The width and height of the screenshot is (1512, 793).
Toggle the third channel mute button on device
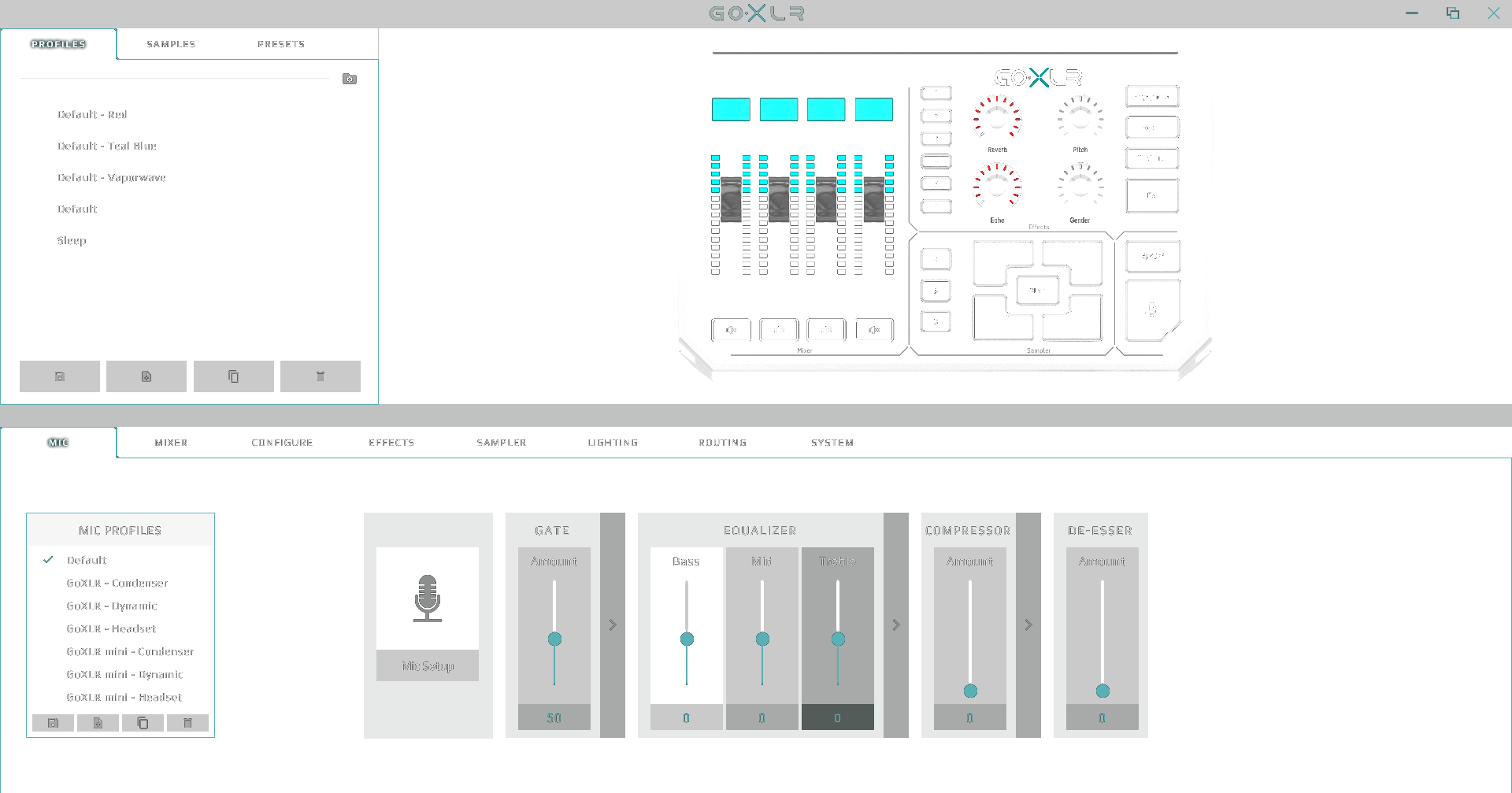[x=826, y=330]
